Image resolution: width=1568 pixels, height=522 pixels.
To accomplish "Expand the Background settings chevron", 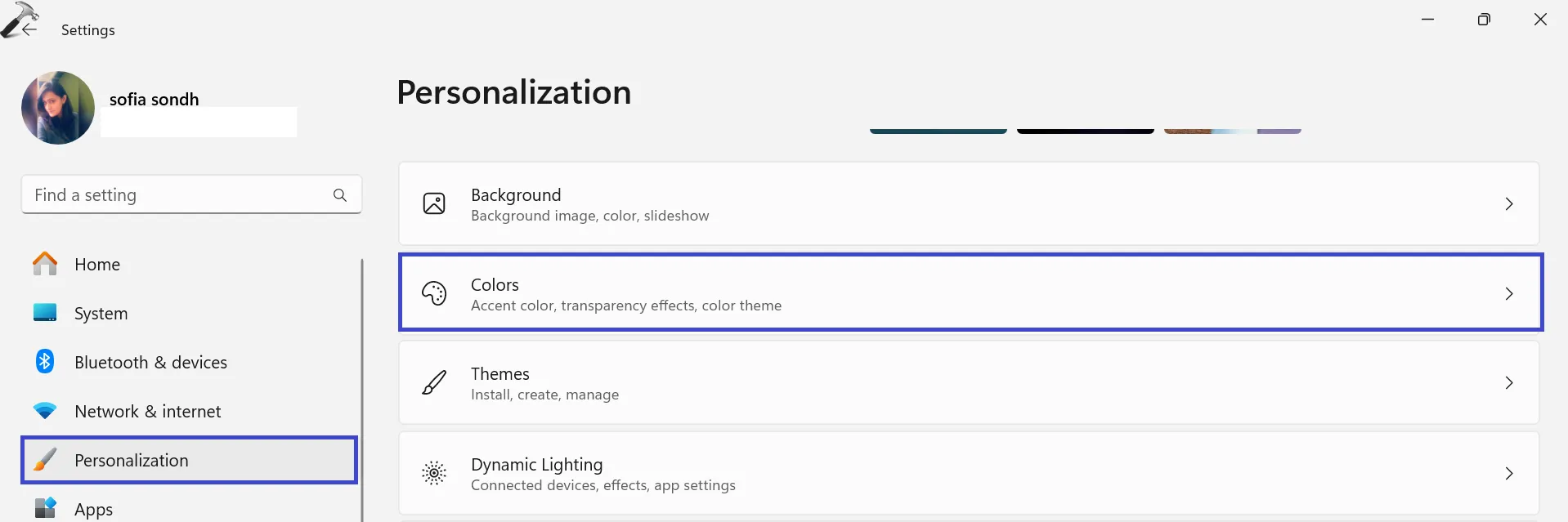I will 1509,204.
